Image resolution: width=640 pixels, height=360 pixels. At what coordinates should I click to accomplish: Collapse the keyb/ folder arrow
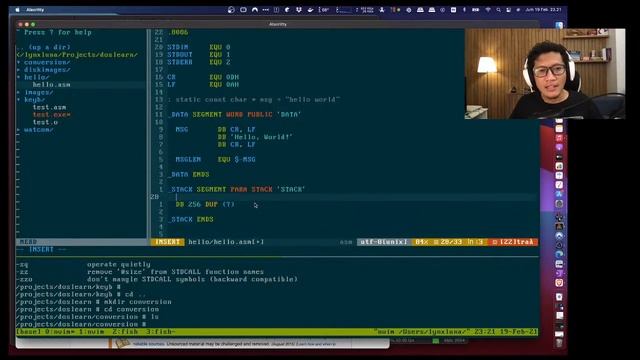pos(19,100)
